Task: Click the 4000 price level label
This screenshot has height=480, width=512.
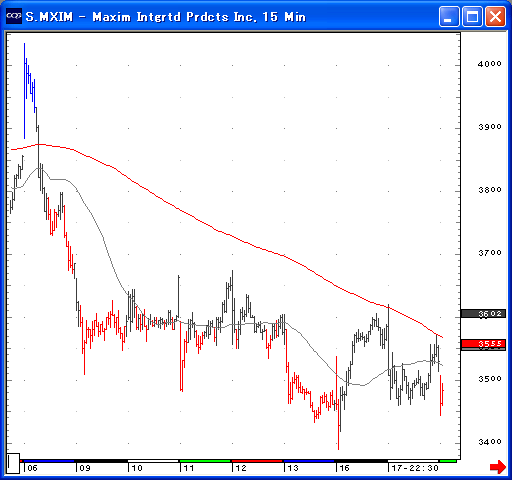Action: point(490,64)
